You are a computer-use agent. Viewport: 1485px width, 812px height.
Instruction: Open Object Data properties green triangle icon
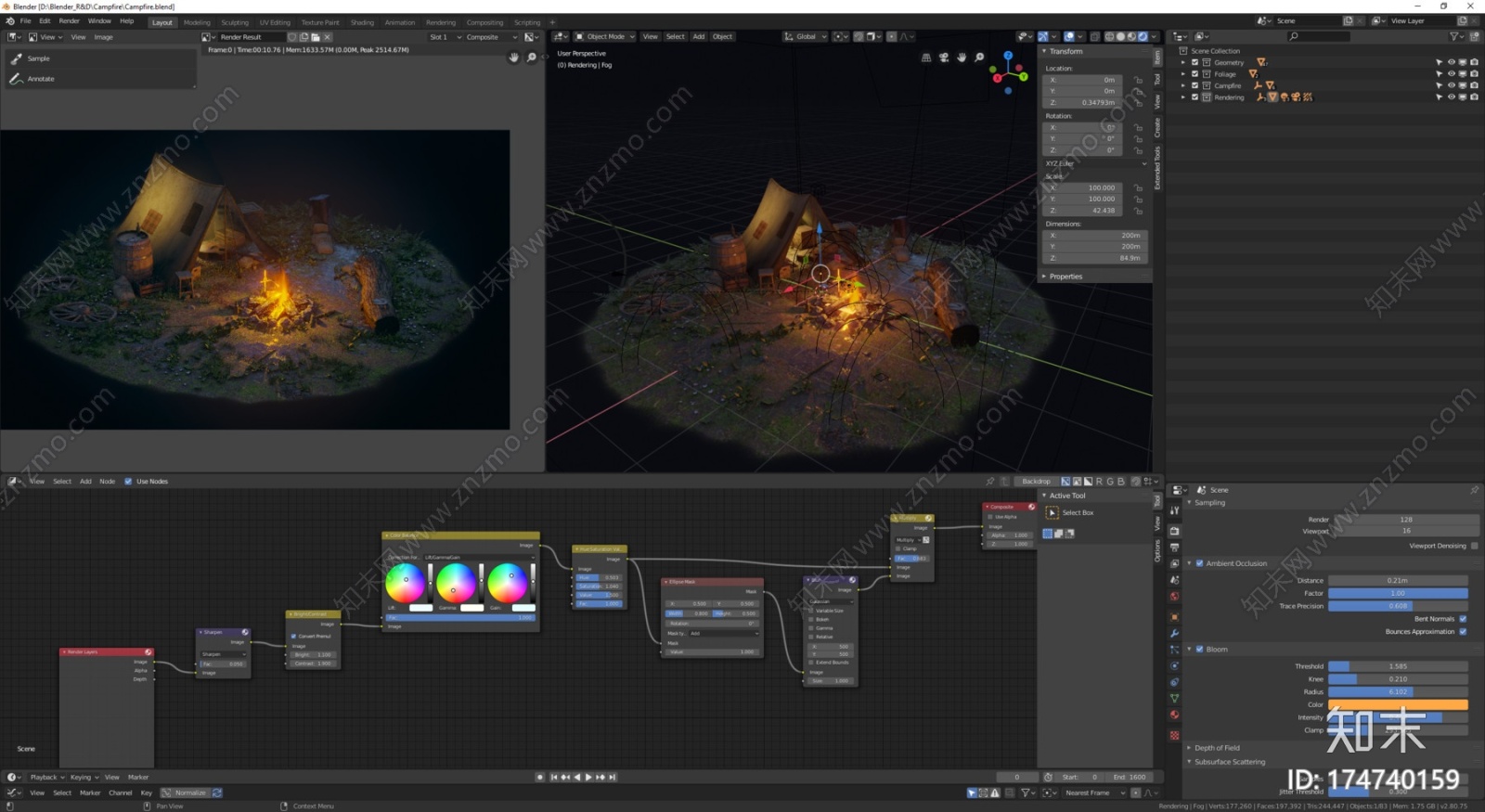(x=1174, y=698)
